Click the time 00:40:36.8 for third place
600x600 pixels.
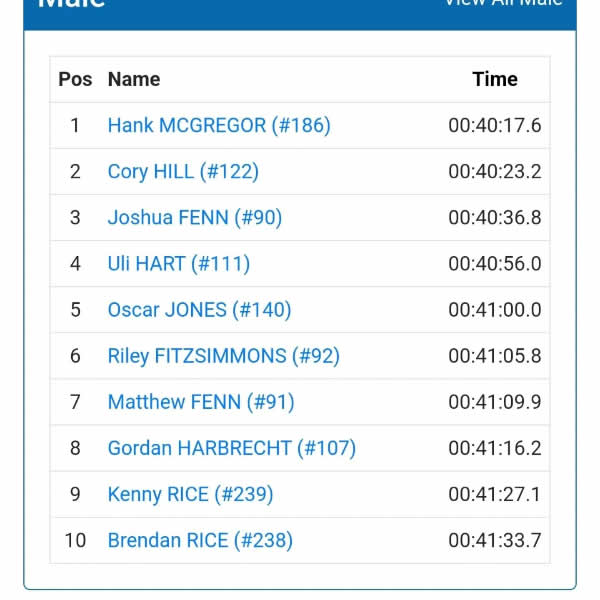(x=494, y=217)
